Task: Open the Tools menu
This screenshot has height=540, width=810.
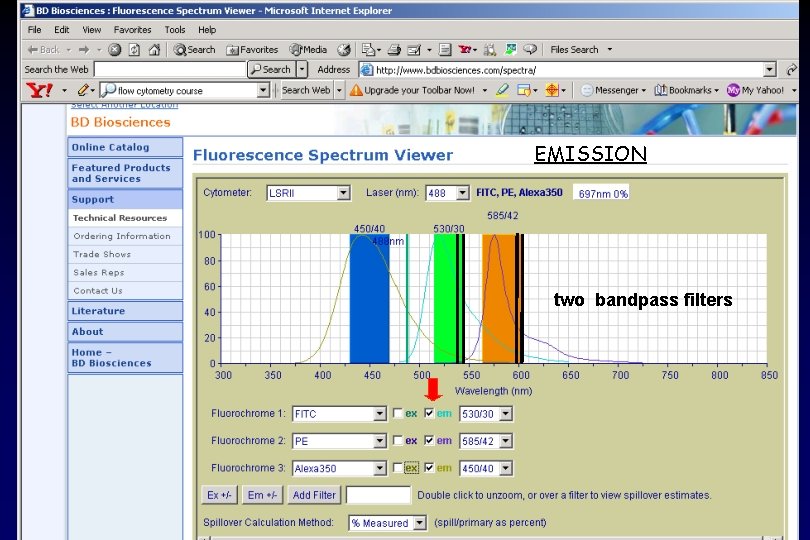Action: [x=175, y=30]
